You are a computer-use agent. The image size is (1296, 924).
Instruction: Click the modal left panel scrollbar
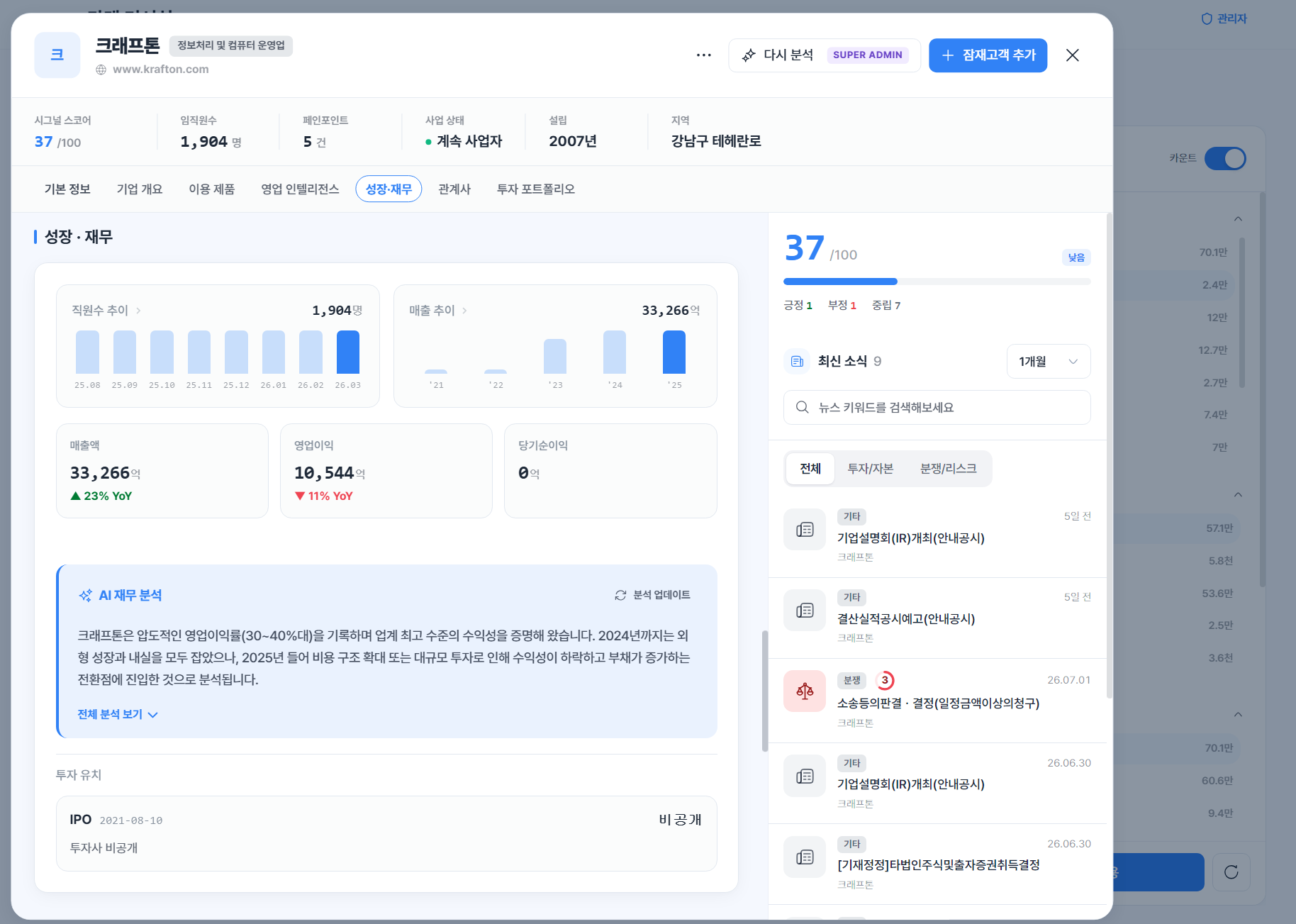(x=764, y=691)
